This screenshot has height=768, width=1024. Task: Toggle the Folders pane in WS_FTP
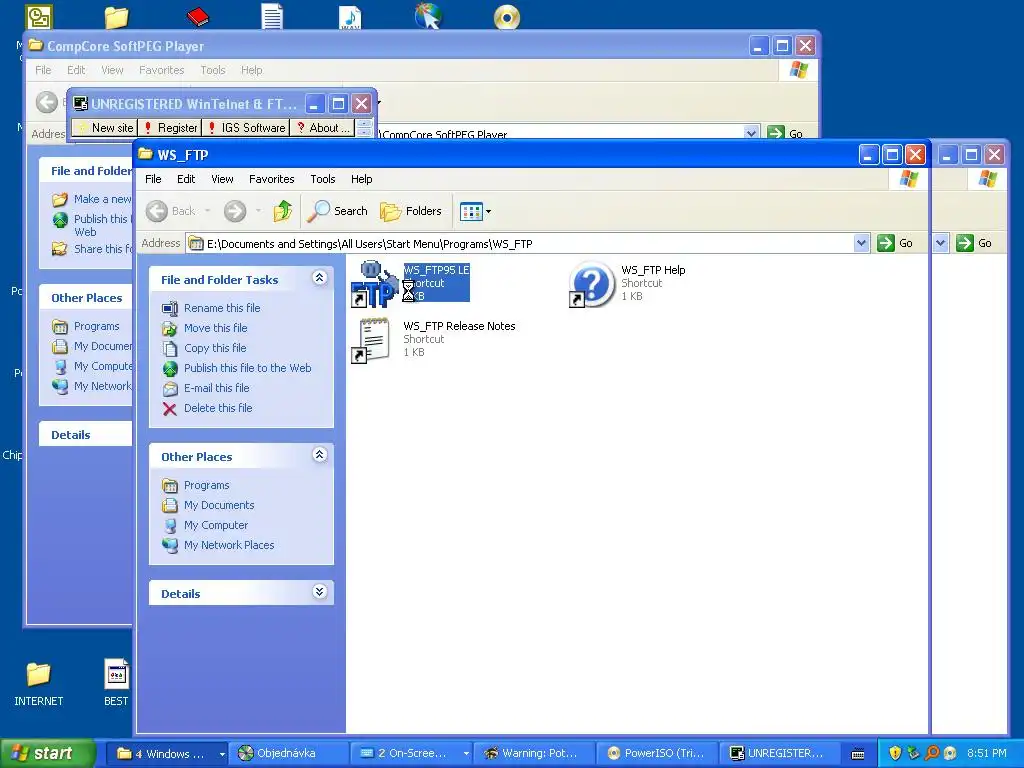[x=411, y=211]
